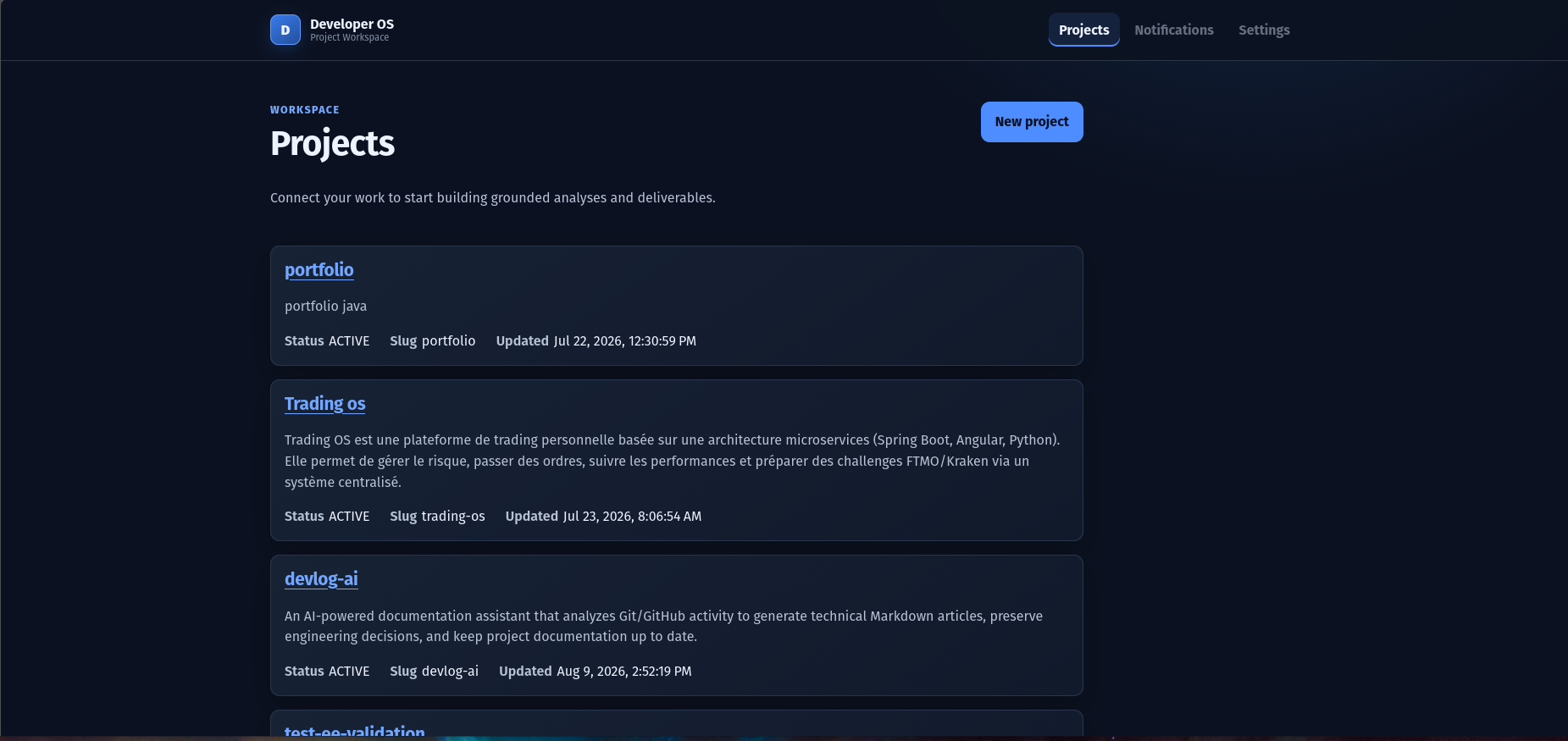Click the devlog-ai Updated Aug 9 timestamp
The image size is (1568, 741).
pos(595,671)
